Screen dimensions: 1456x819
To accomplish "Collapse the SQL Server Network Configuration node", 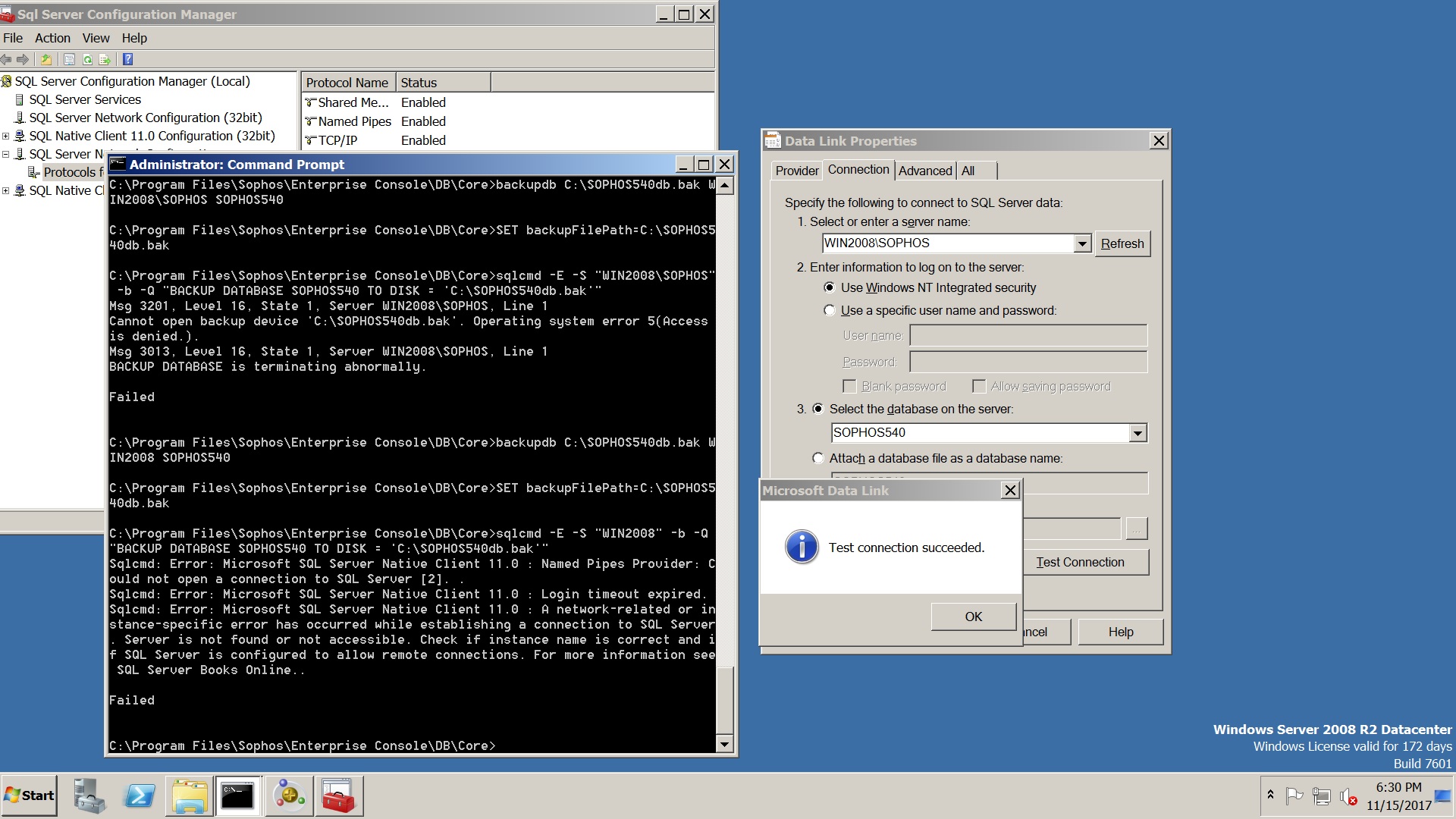I will 6,154.
